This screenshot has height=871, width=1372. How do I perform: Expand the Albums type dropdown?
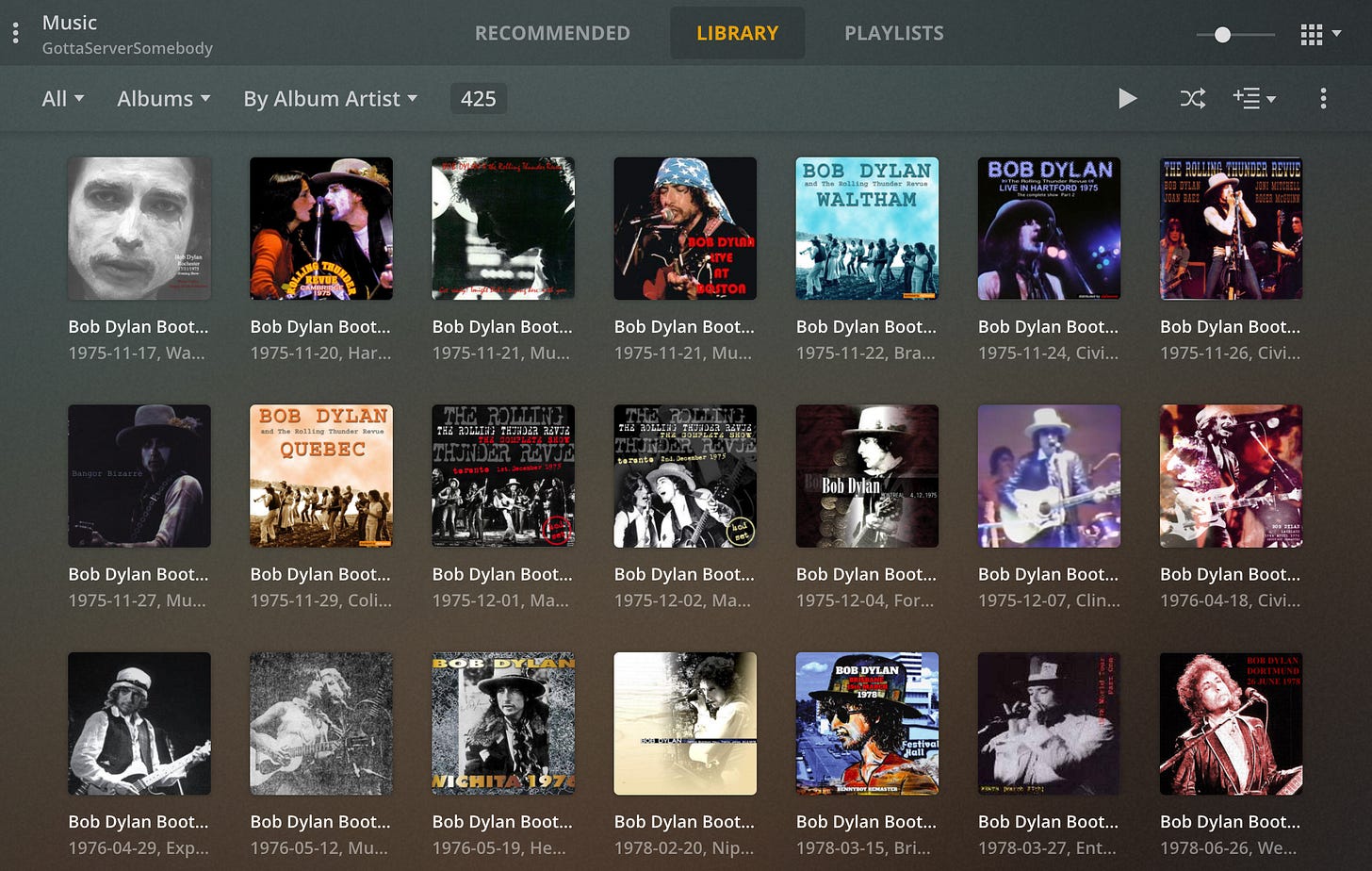click(164, 98)
